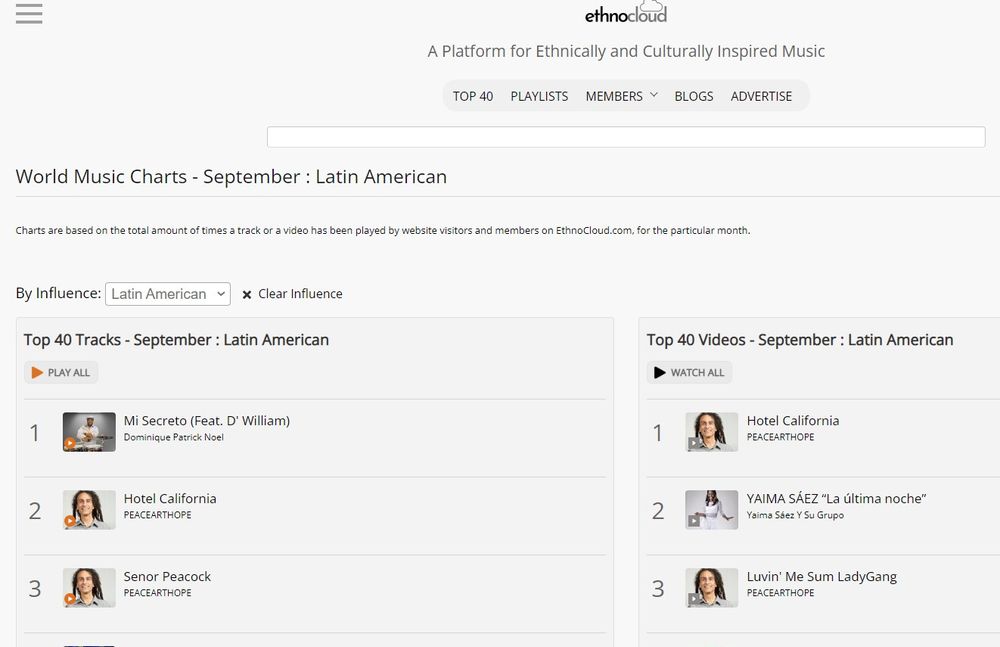
Task: Open the TOP 40 menu item
Action: tap(473, 96)
